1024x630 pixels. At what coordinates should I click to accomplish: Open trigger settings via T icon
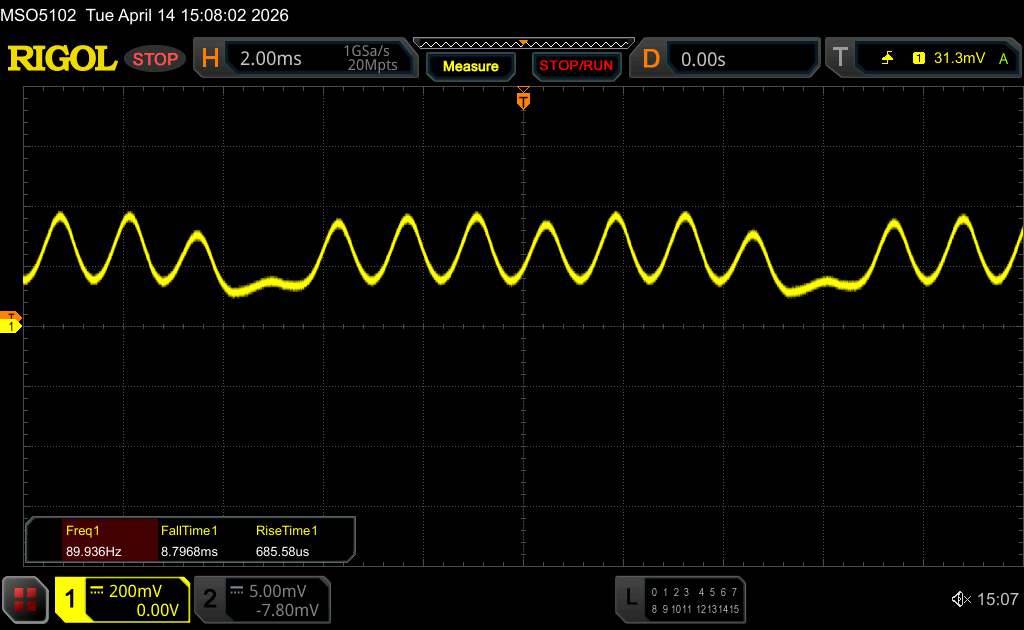coord(840,59)
